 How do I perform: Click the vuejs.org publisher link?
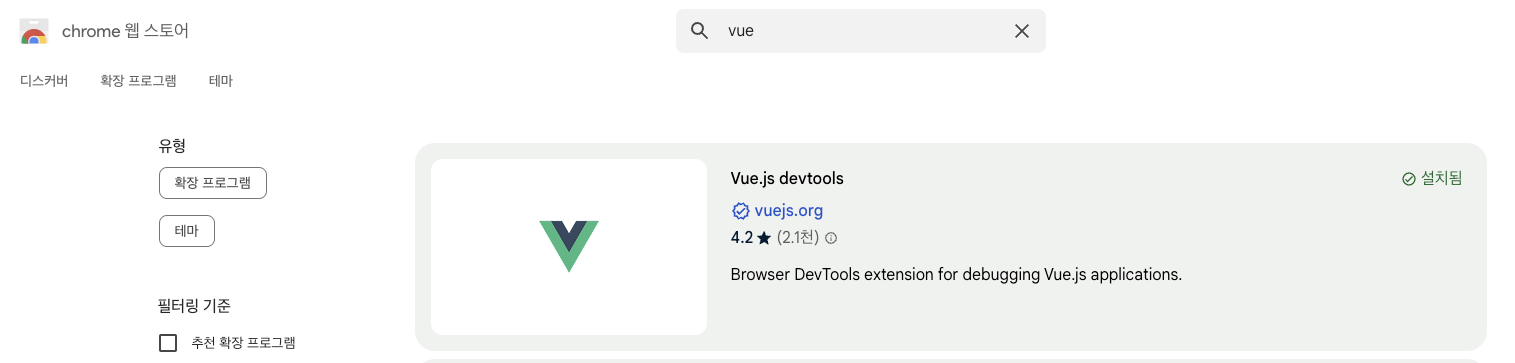(789, 210)
